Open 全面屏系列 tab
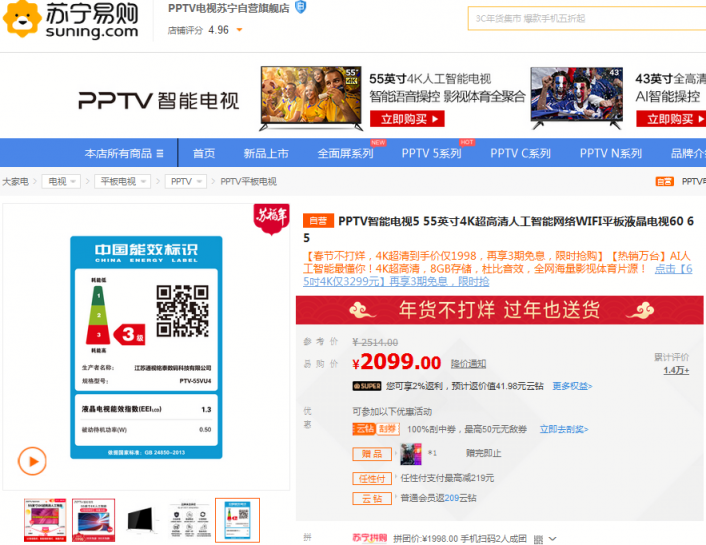This screenshot has height=545, width=706. [x=345, y=154]
